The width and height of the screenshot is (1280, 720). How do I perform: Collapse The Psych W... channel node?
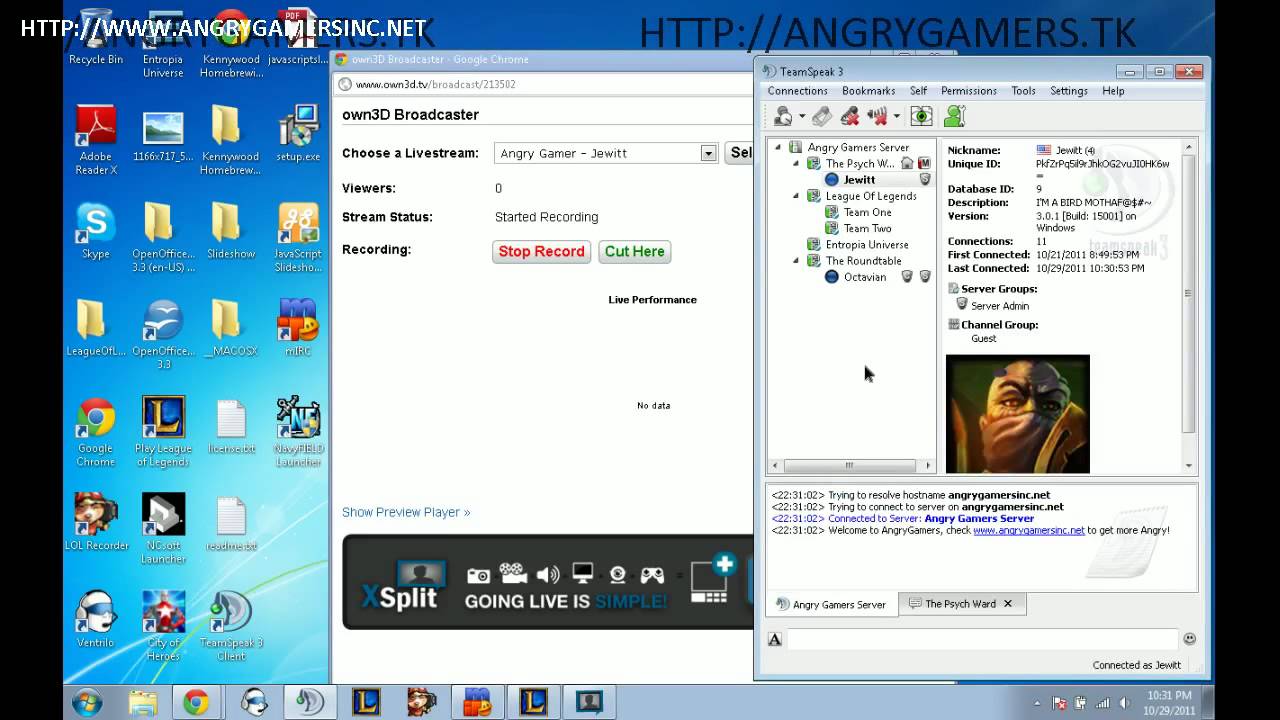coord(796,164)
